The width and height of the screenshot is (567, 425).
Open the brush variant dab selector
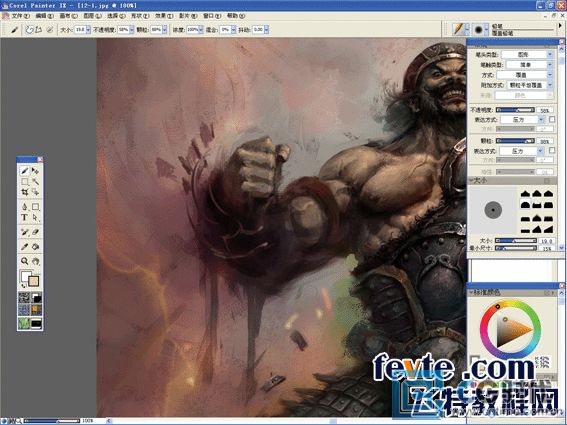[x=481, y=29]
